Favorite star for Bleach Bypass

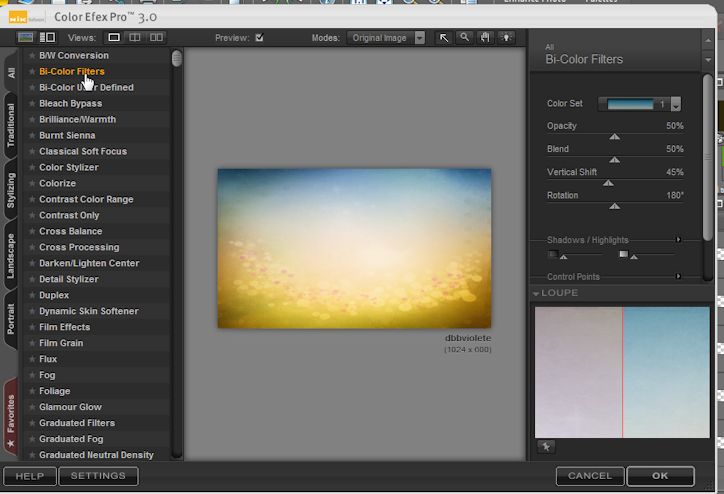(x=32, y=103)
